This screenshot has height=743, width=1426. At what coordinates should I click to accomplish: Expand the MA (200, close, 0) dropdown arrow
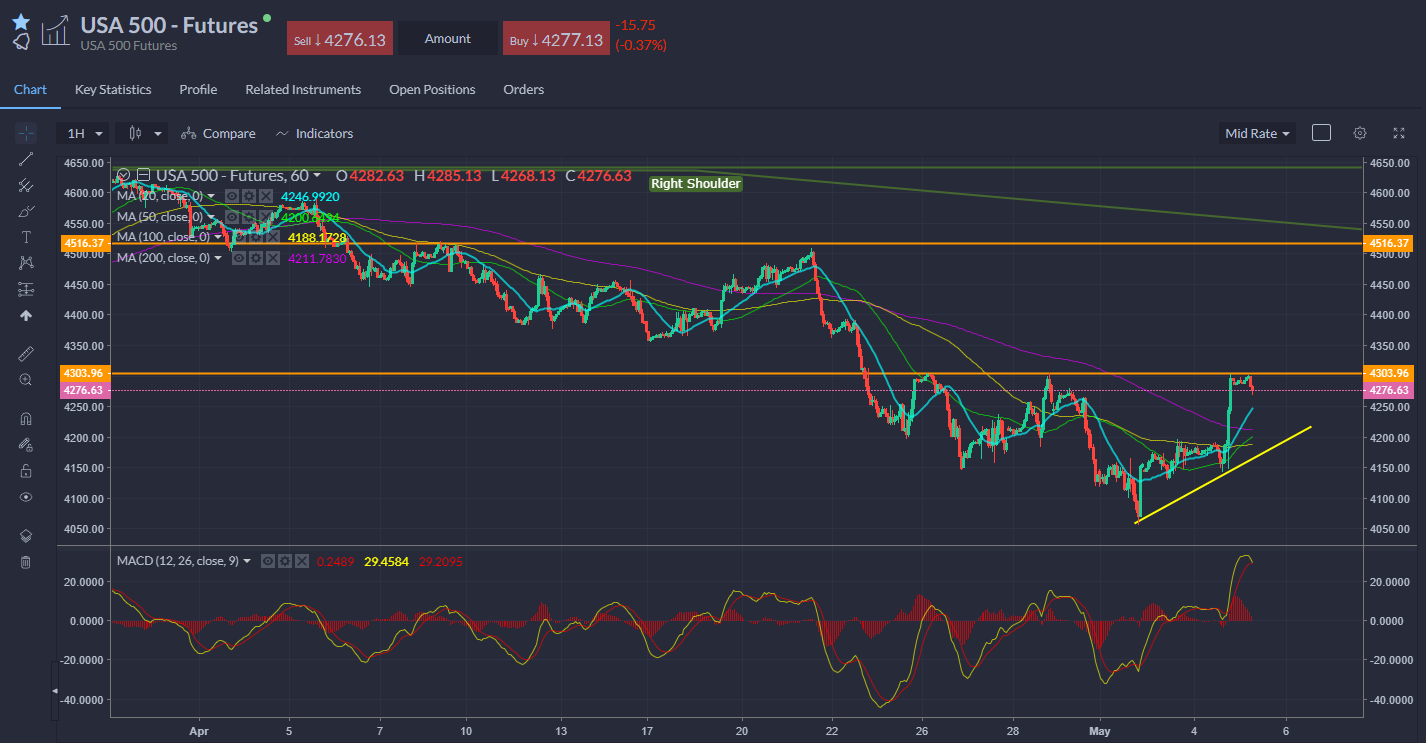point(218,258)
